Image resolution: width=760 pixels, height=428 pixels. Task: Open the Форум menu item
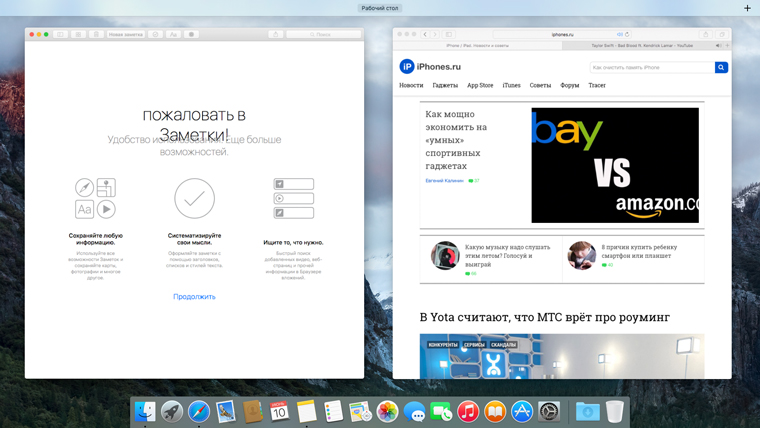pos(570,85)
